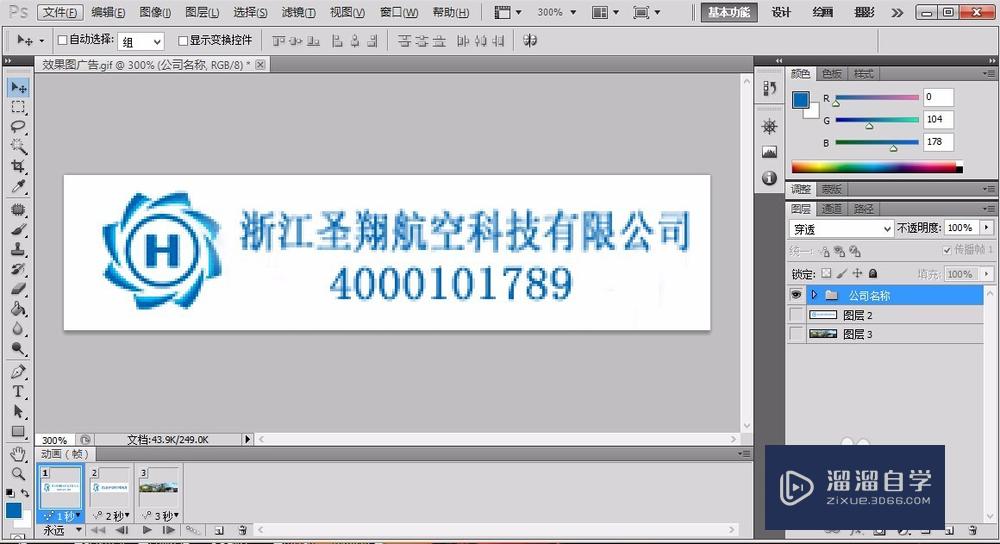
Task: Select the Horizontal Type tool
Action: pyautogui.click(x=18, y=392)
